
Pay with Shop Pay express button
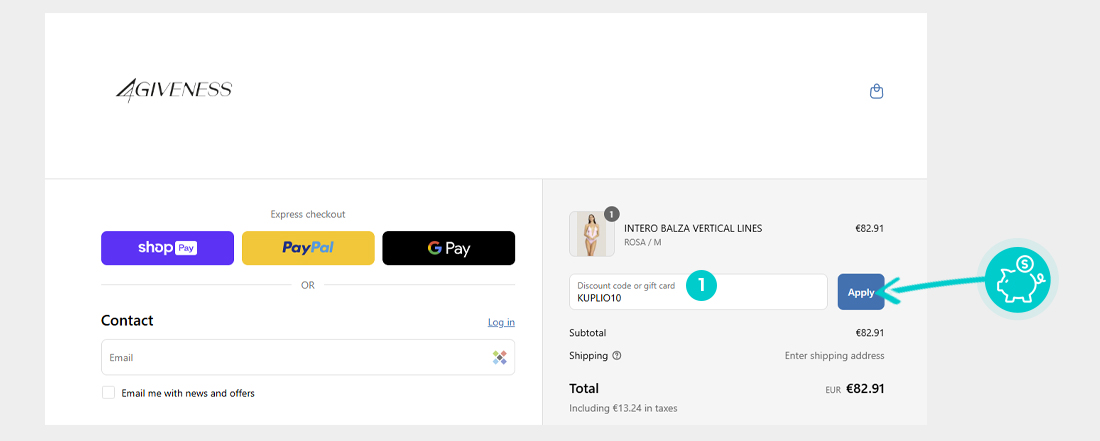click(x=168, y=248)
